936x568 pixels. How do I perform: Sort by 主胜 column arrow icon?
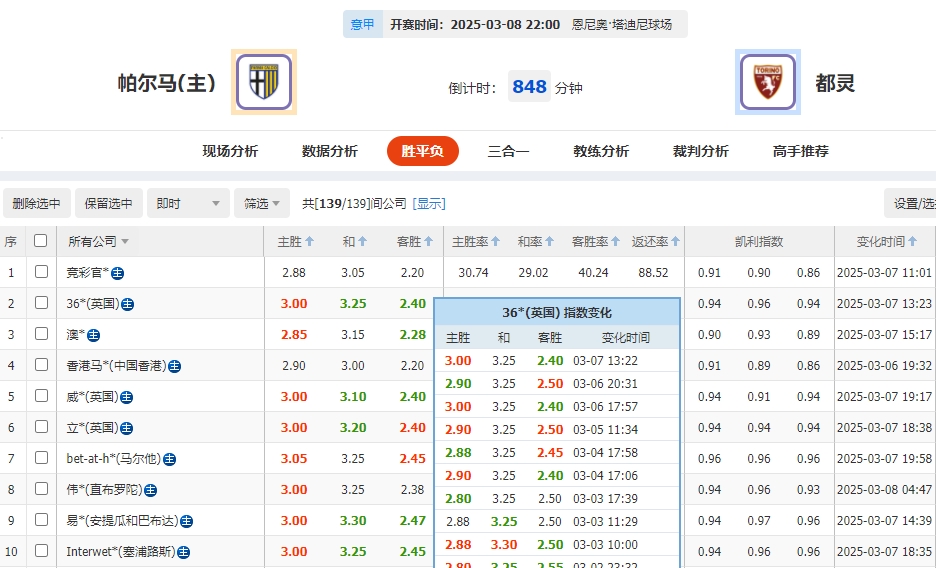click(310, 242)
